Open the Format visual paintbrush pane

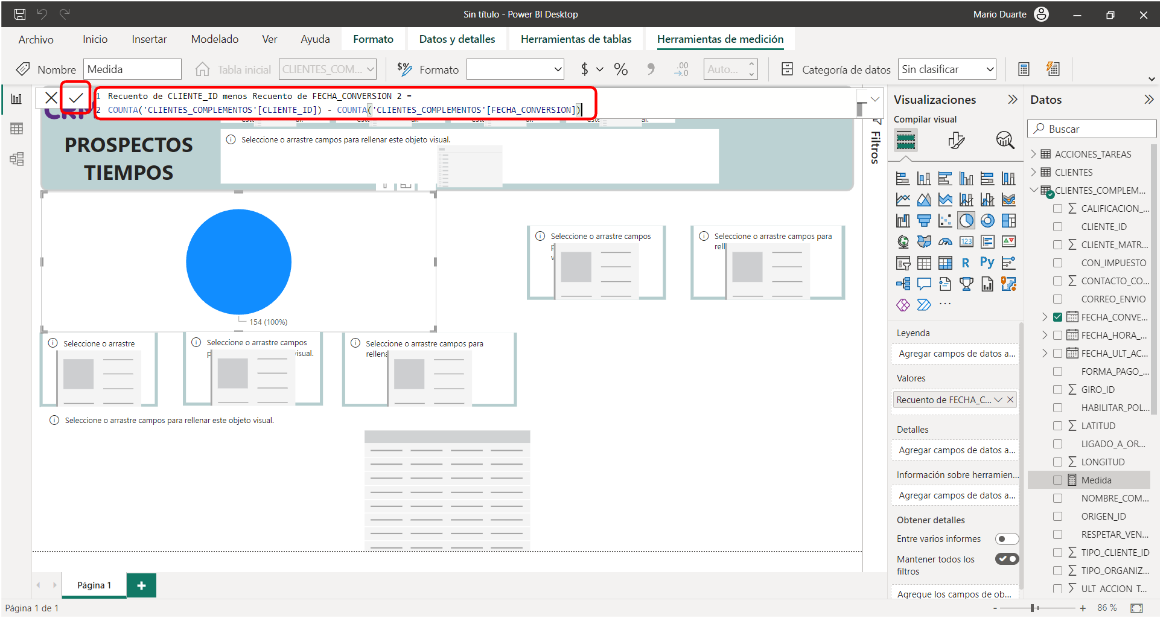[x=956, y=140]
